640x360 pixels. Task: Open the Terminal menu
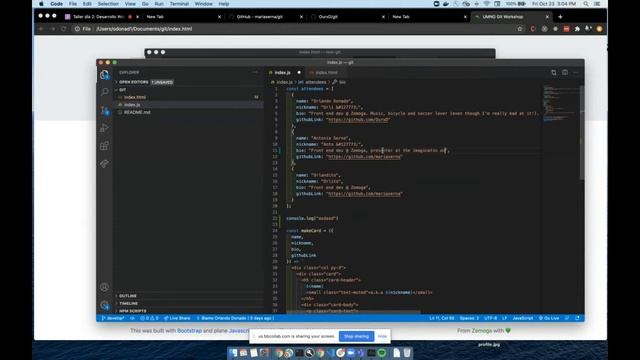[179, 4]
